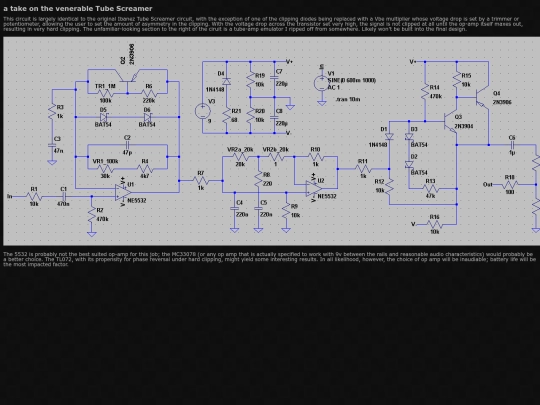Screen dimensions: 540x405
Task: Click the 'R14' 470k resistor label
Action: pyautogui.click(x=435, y=87)
